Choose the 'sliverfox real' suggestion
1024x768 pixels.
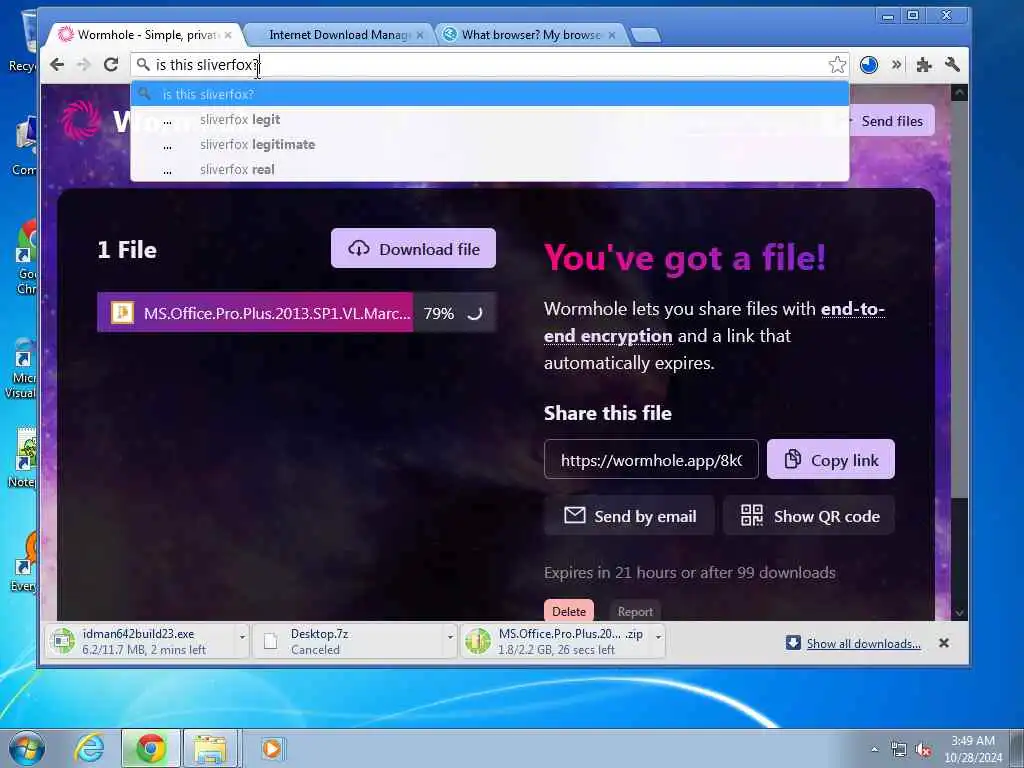click(490, 169)
